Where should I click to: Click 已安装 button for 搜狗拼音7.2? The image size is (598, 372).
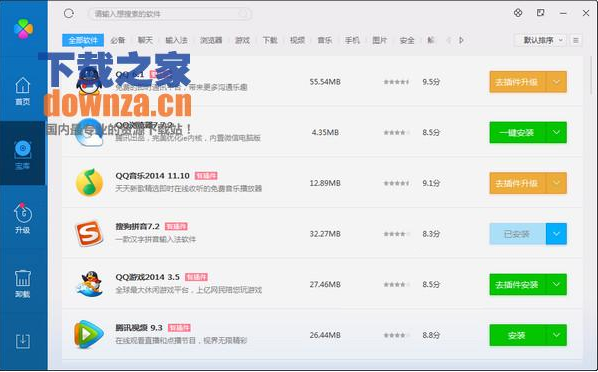[518, 234]
